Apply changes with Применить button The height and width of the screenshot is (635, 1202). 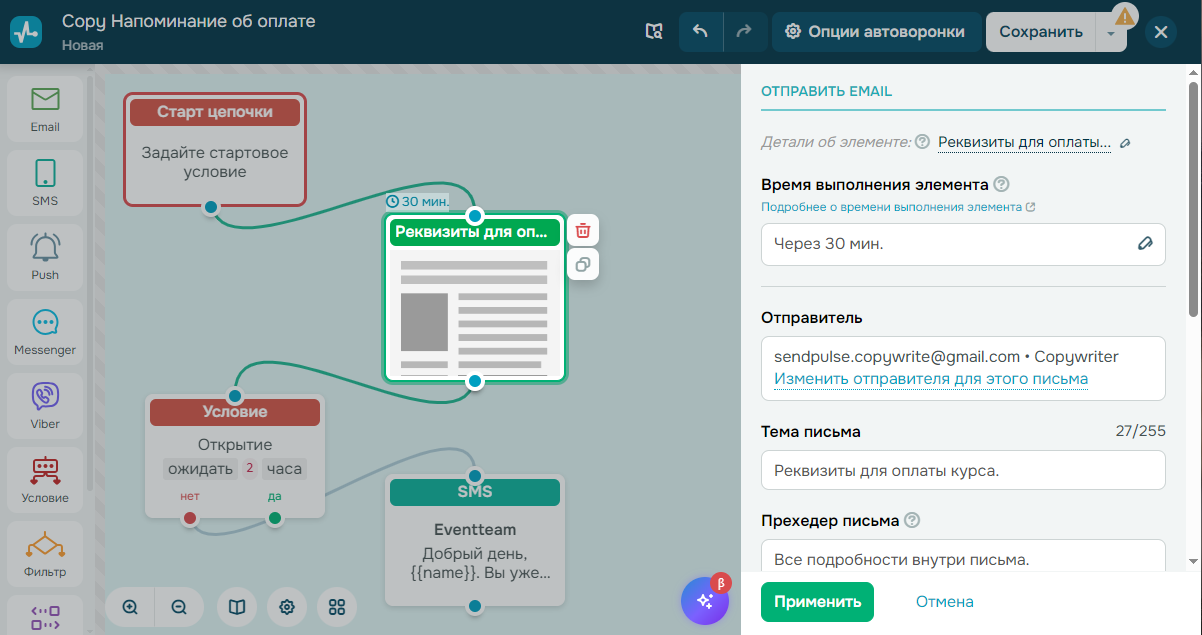[817, 602]
